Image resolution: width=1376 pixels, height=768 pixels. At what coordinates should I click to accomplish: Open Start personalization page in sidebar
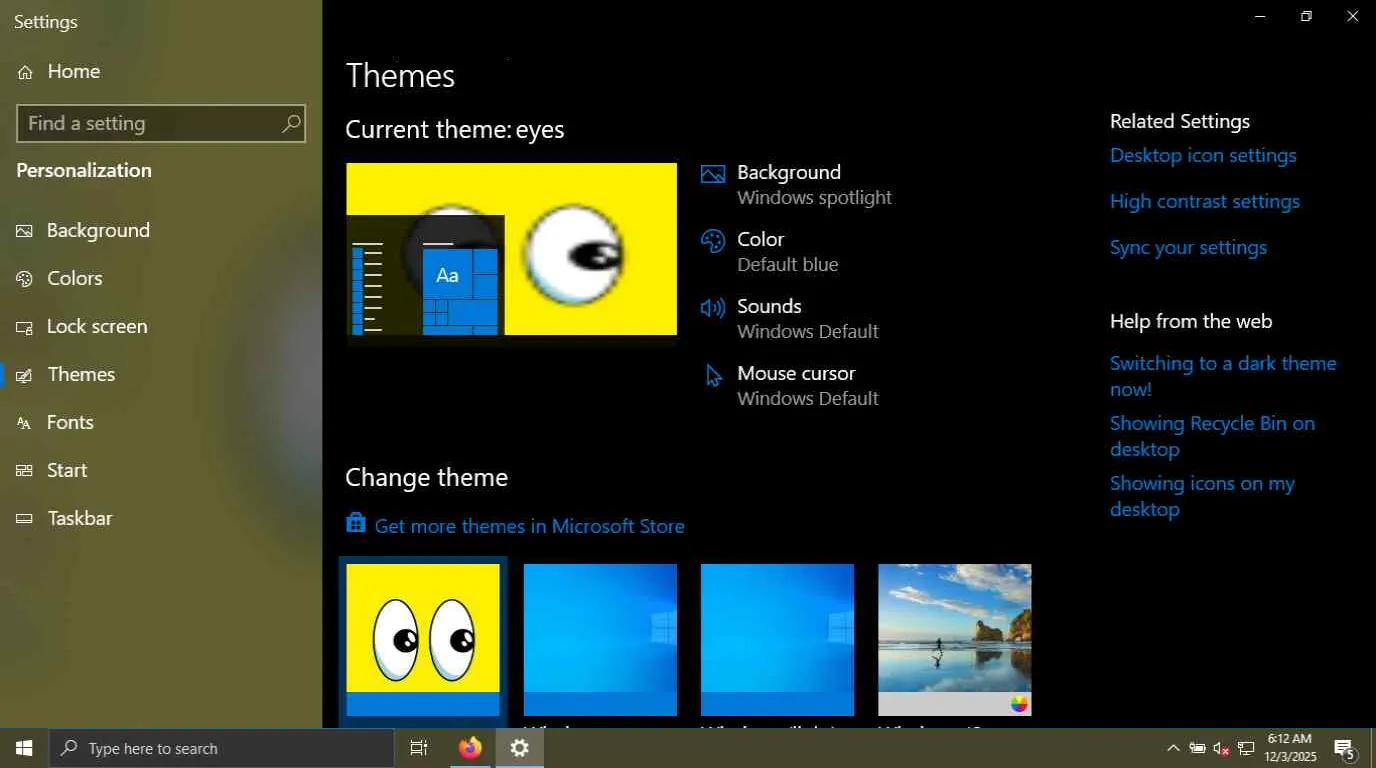click(67, 470)
